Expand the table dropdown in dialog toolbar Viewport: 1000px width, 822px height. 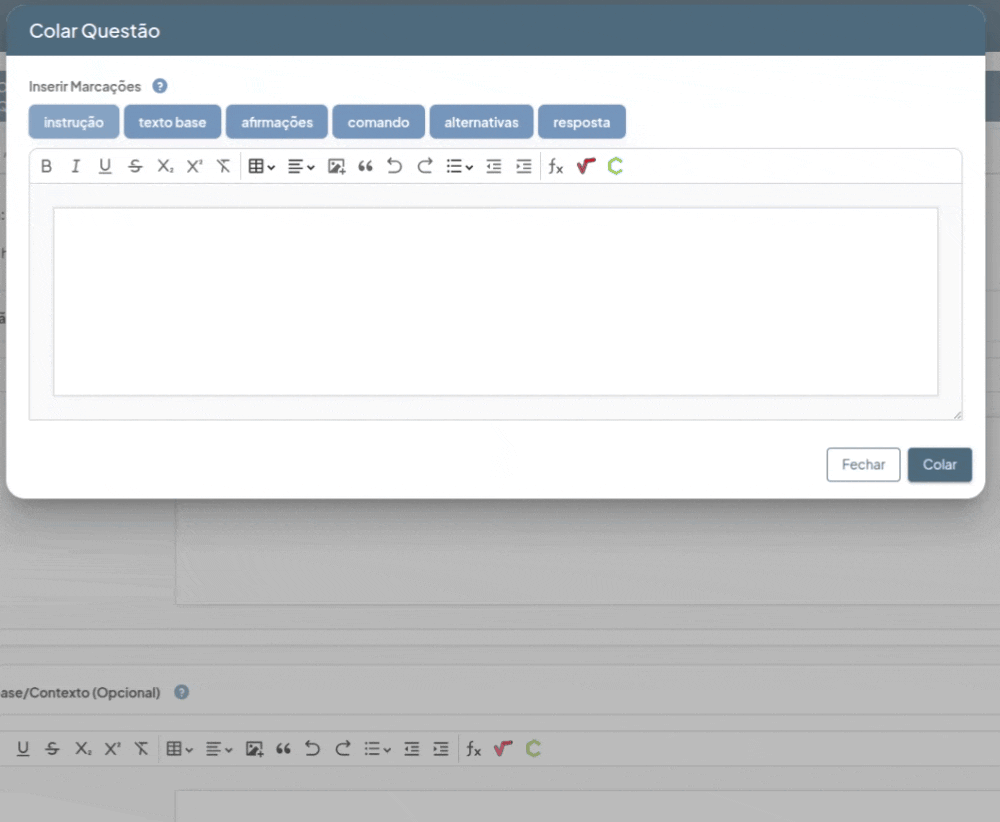pyautogui.click(x=262, y=167)
